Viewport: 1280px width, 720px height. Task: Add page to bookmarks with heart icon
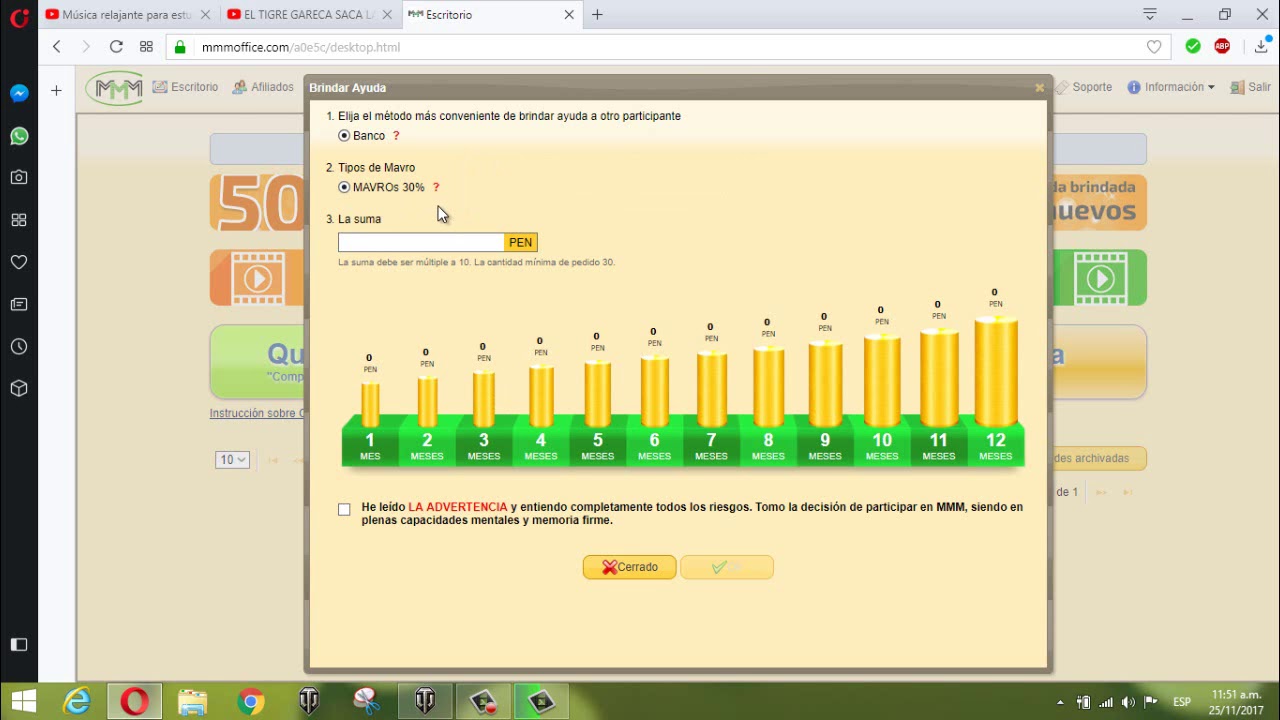(x=1154, y=47)
